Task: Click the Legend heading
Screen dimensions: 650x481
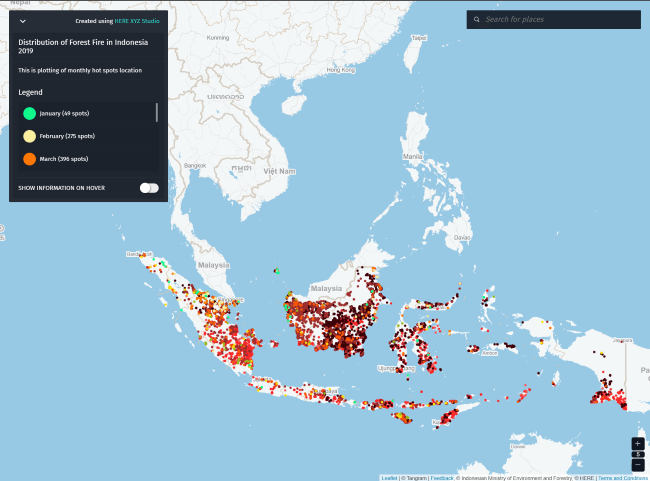Action: (x=30, y=92)
